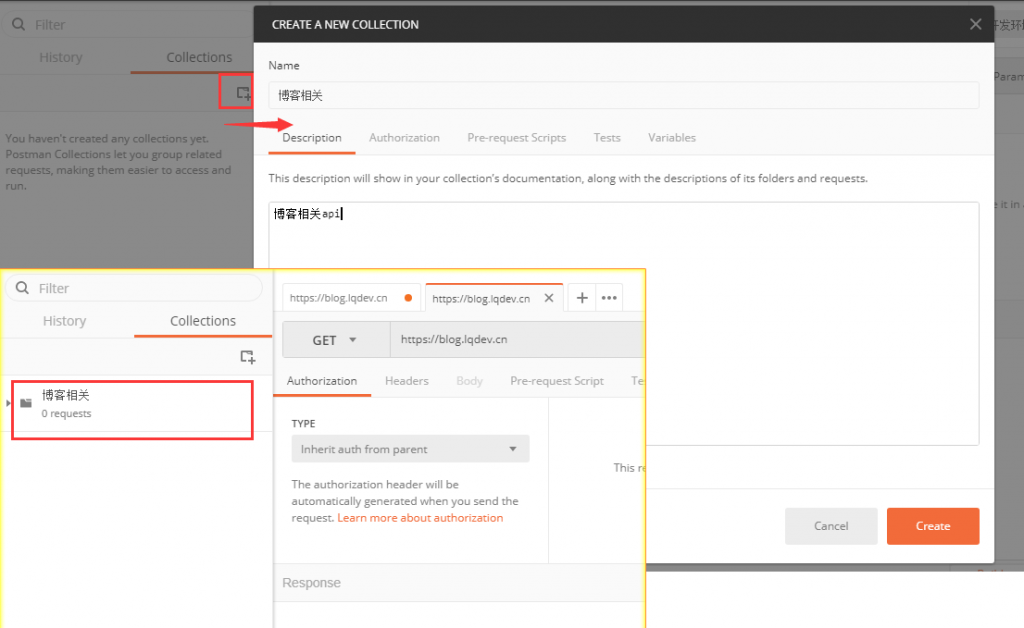Screen dimensions: 1024x628
Task: Open the Variables tab in dialog
Action: pos(671,138)
